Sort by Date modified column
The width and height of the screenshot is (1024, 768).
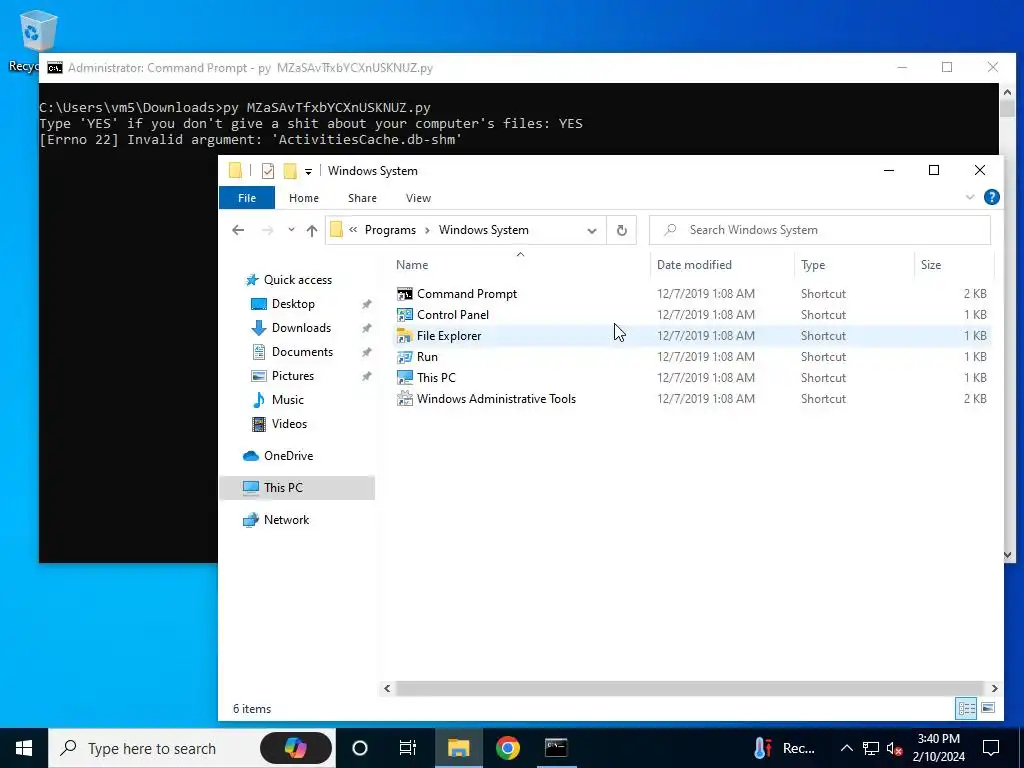point(694,264)
